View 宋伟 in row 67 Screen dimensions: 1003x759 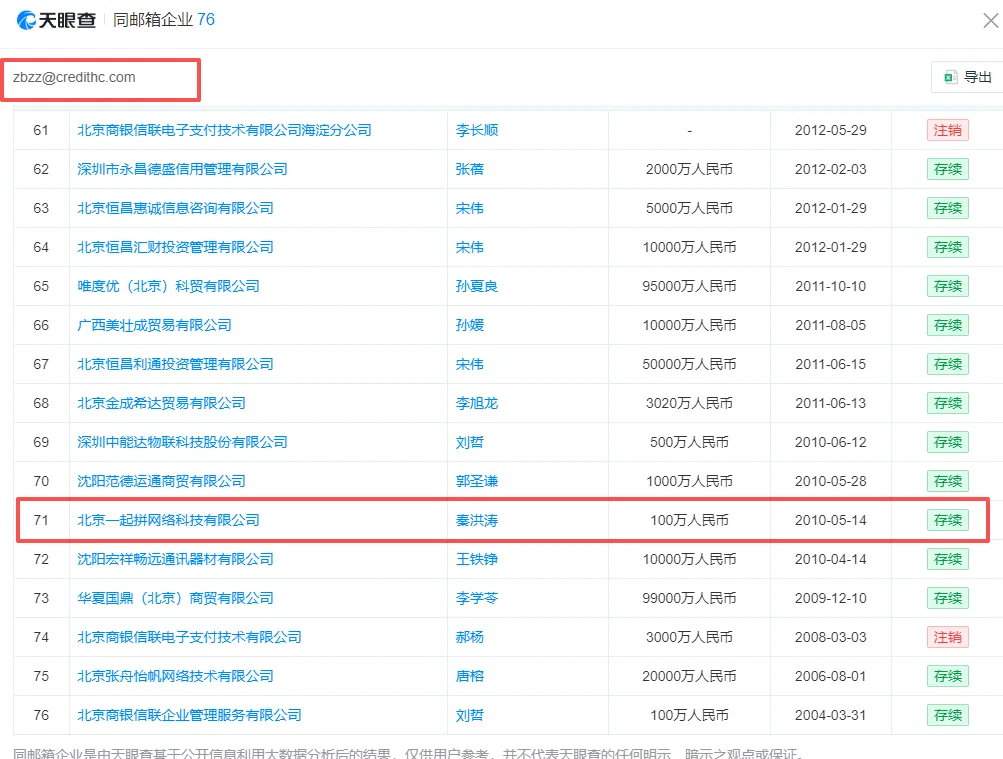(x=470, y=364)
